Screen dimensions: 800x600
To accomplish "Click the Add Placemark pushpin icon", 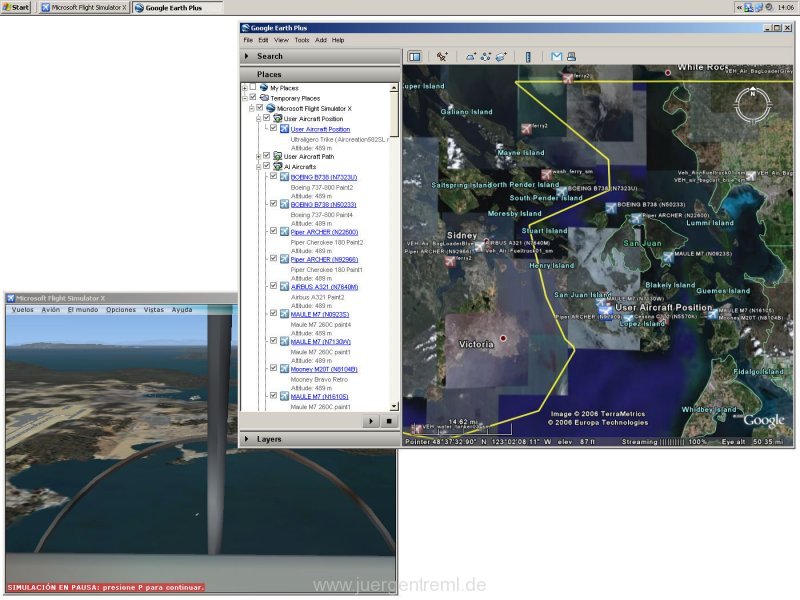I will pyautogui.click(x=442, y=57).
